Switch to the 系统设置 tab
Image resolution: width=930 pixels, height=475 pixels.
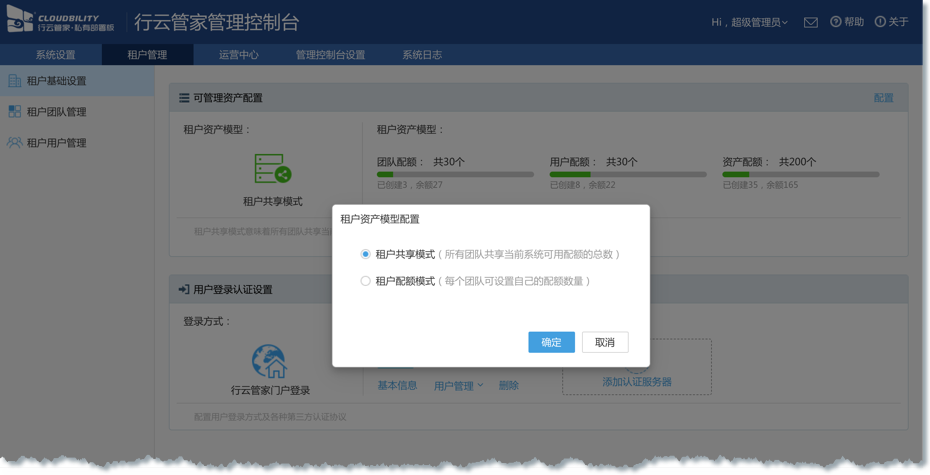[x=55, y=55]
